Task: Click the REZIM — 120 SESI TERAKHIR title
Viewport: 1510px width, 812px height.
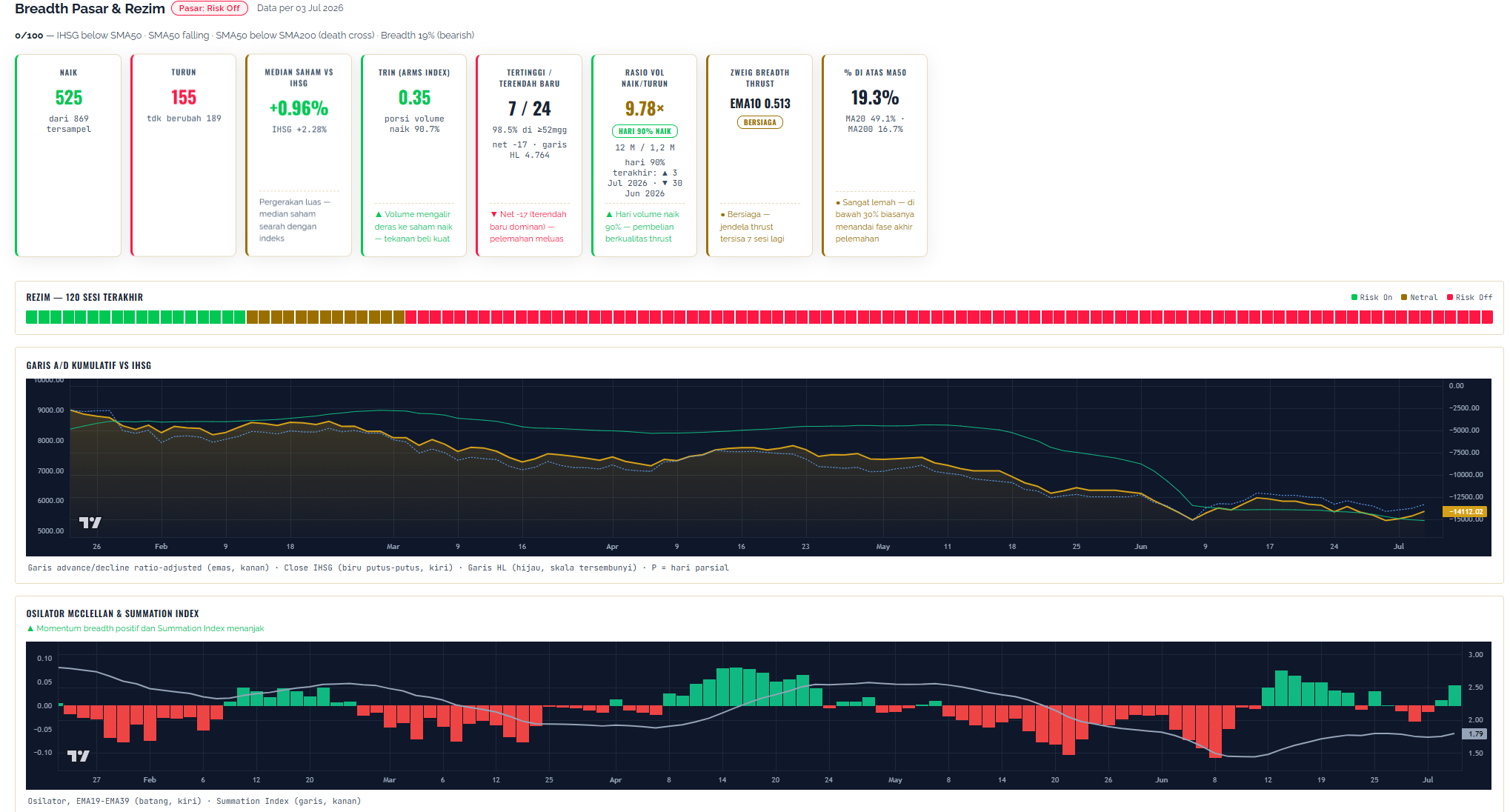Action: click(x=84, y=297)
